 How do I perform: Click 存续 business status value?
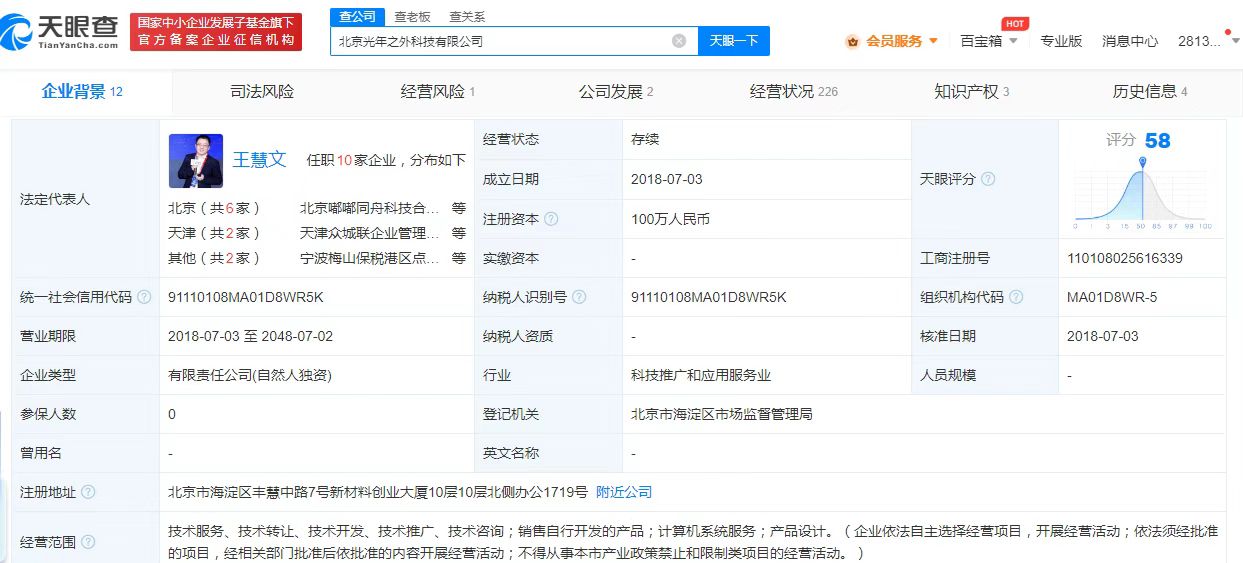pos(645,140)
